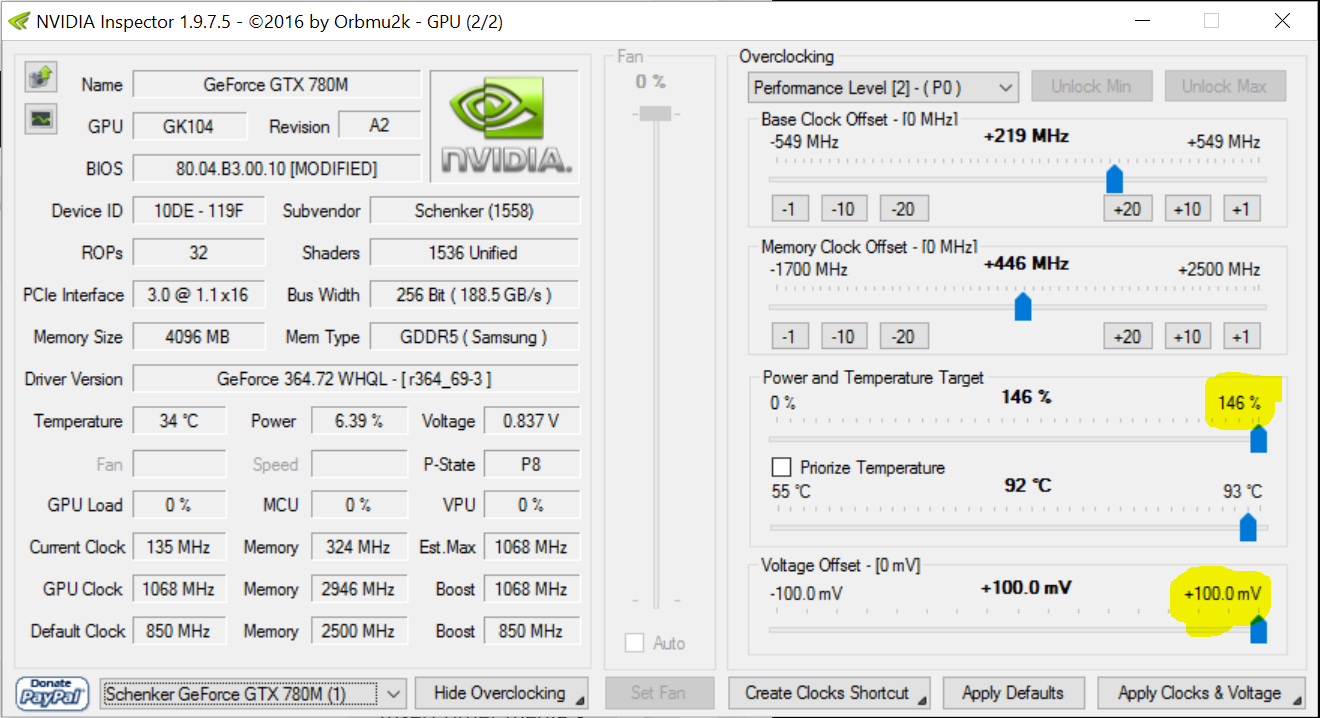Open the Performance Level [2] - (P0) dropdown

[883, 87]
